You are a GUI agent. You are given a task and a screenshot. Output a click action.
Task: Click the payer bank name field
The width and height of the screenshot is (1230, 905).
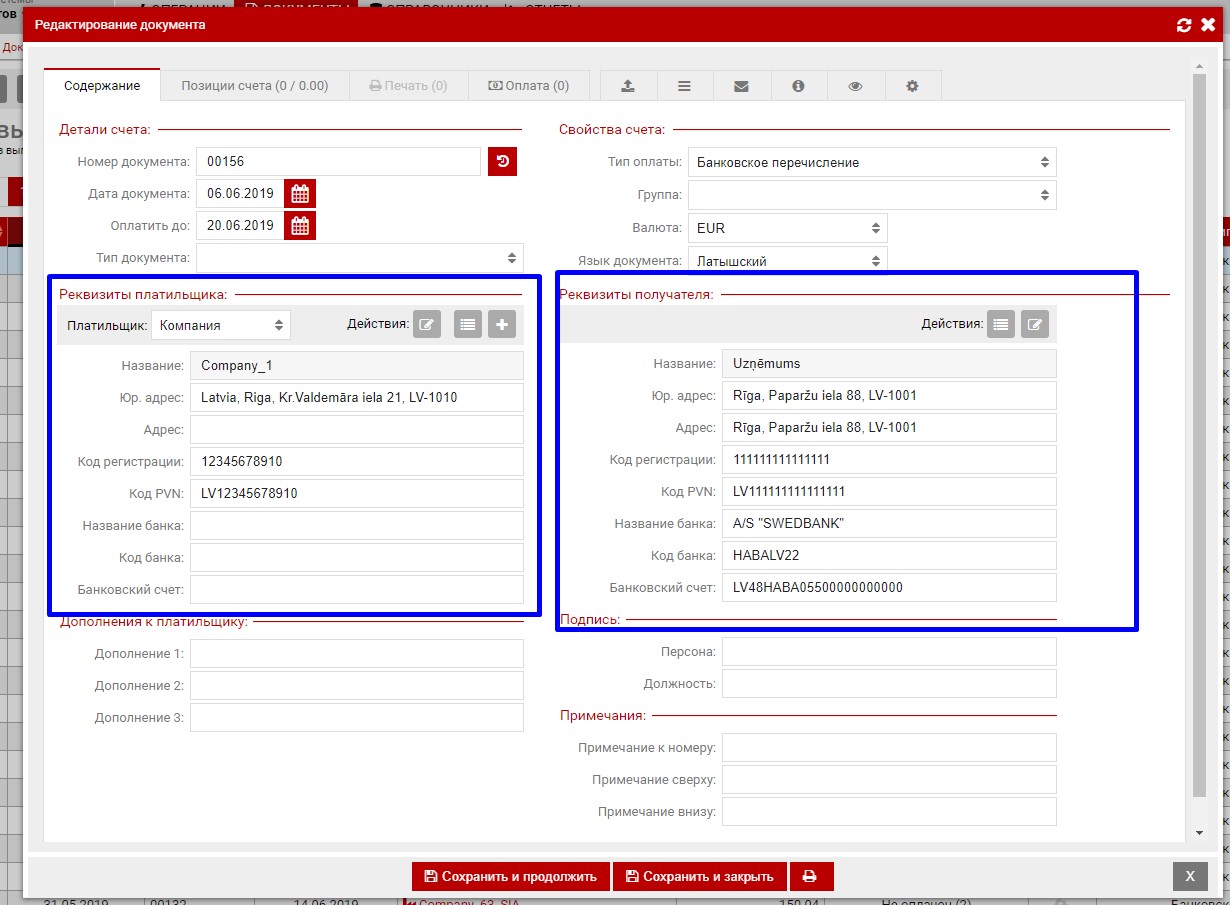(x=356, y=525)
